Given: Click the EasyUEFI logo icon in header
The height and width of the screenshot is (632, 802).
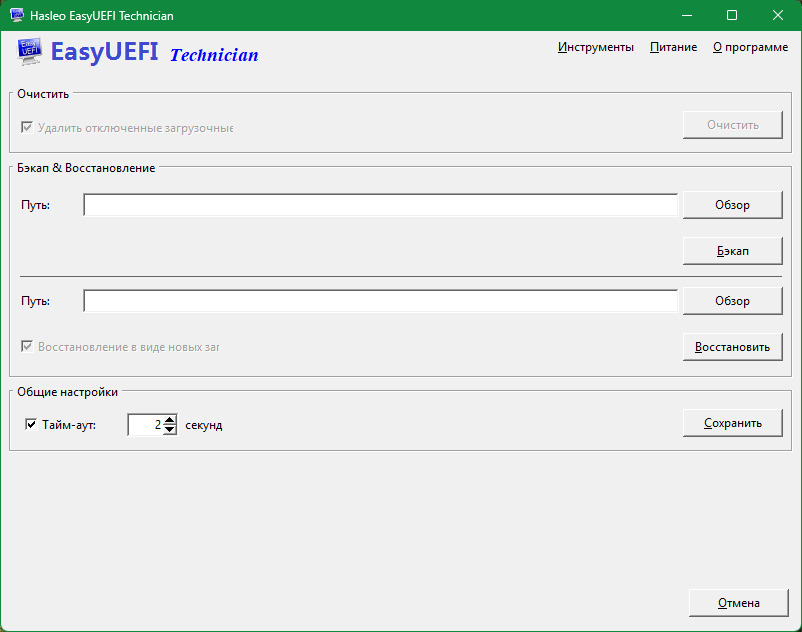Looking at the screenshot, I should 29,52.
